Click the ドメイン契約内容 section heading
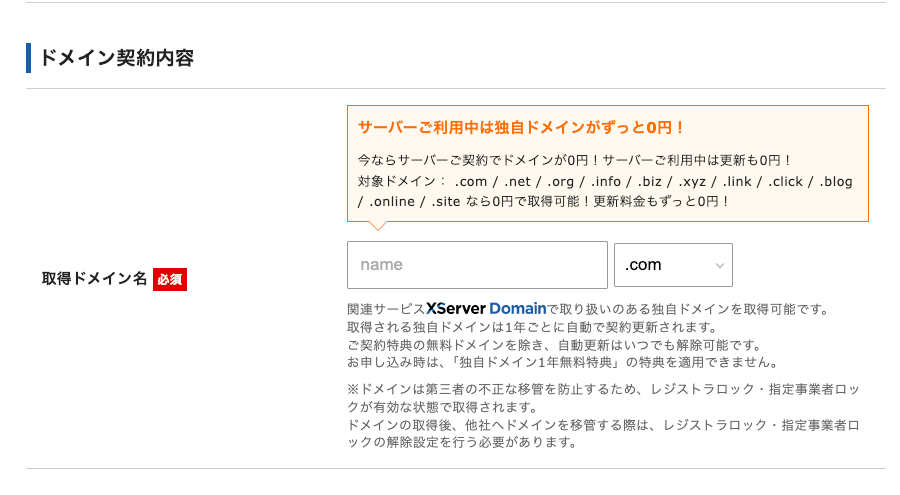The image size is (900, 495). tap(116, 58)
